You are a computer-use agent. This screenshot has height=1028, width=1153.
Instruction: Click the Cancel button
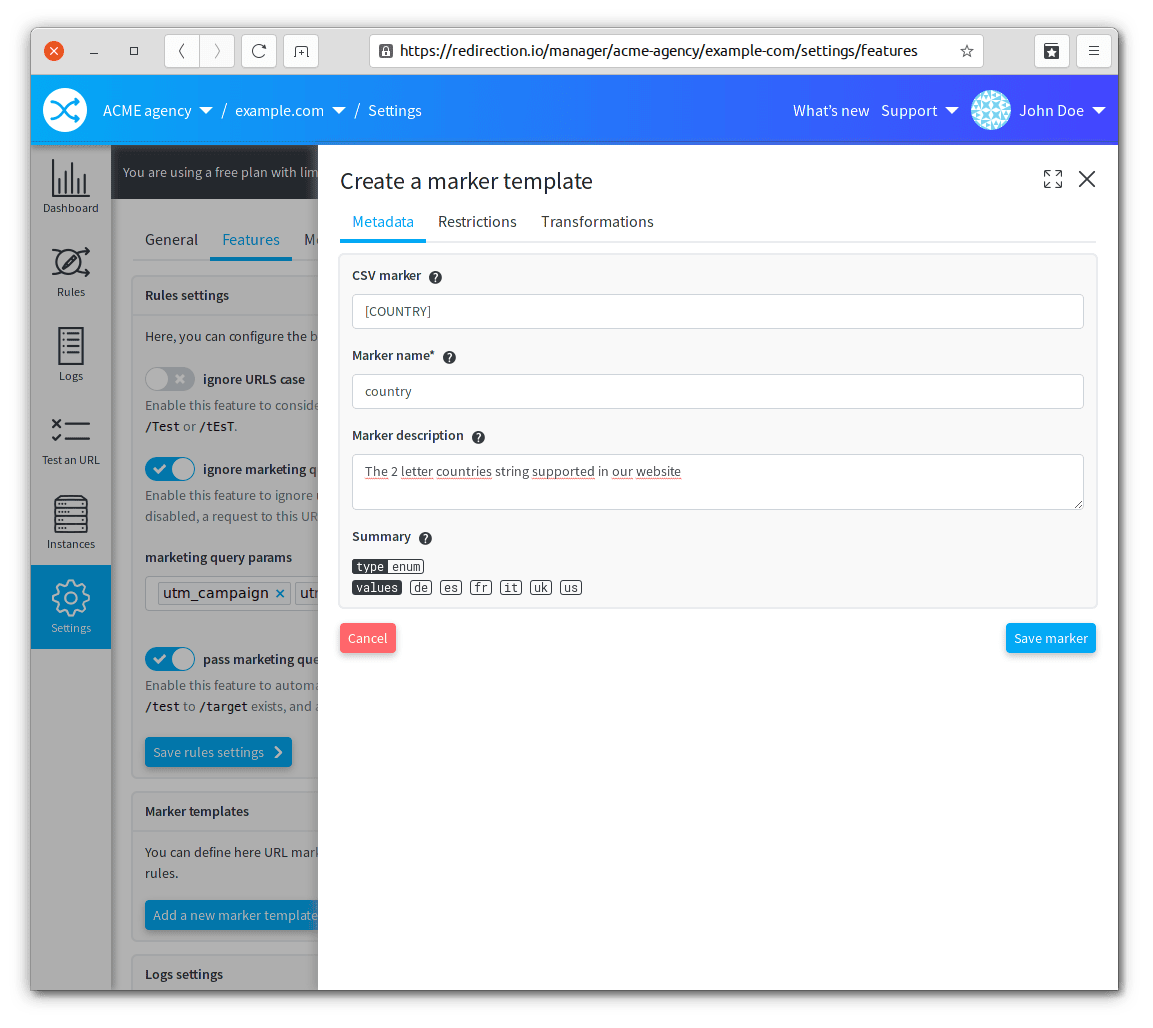tap(368, 638)
